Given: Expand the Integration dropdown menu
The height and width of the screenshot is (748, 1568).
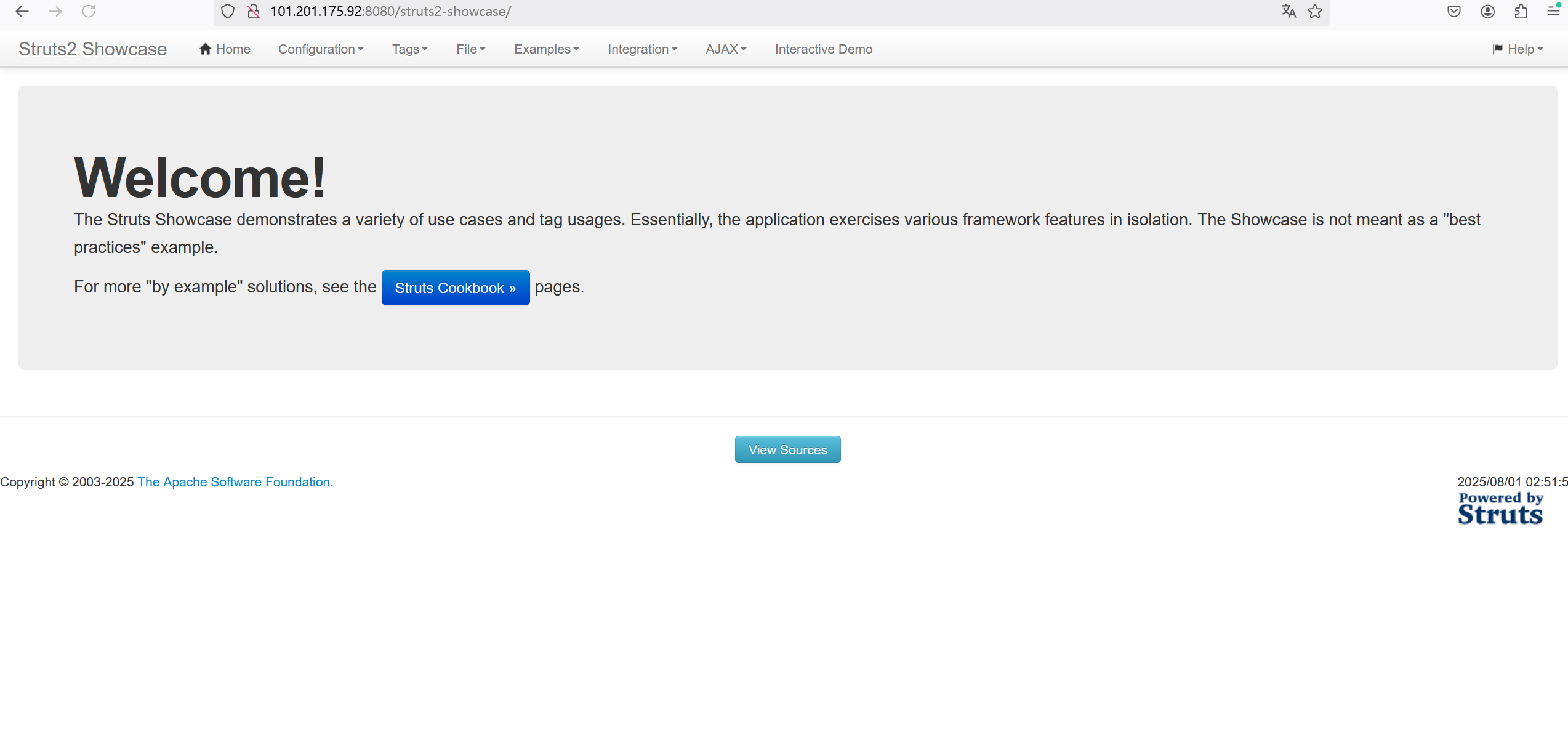Looking at the screenshot, I should pyautogui.click(x=643, y=49).
